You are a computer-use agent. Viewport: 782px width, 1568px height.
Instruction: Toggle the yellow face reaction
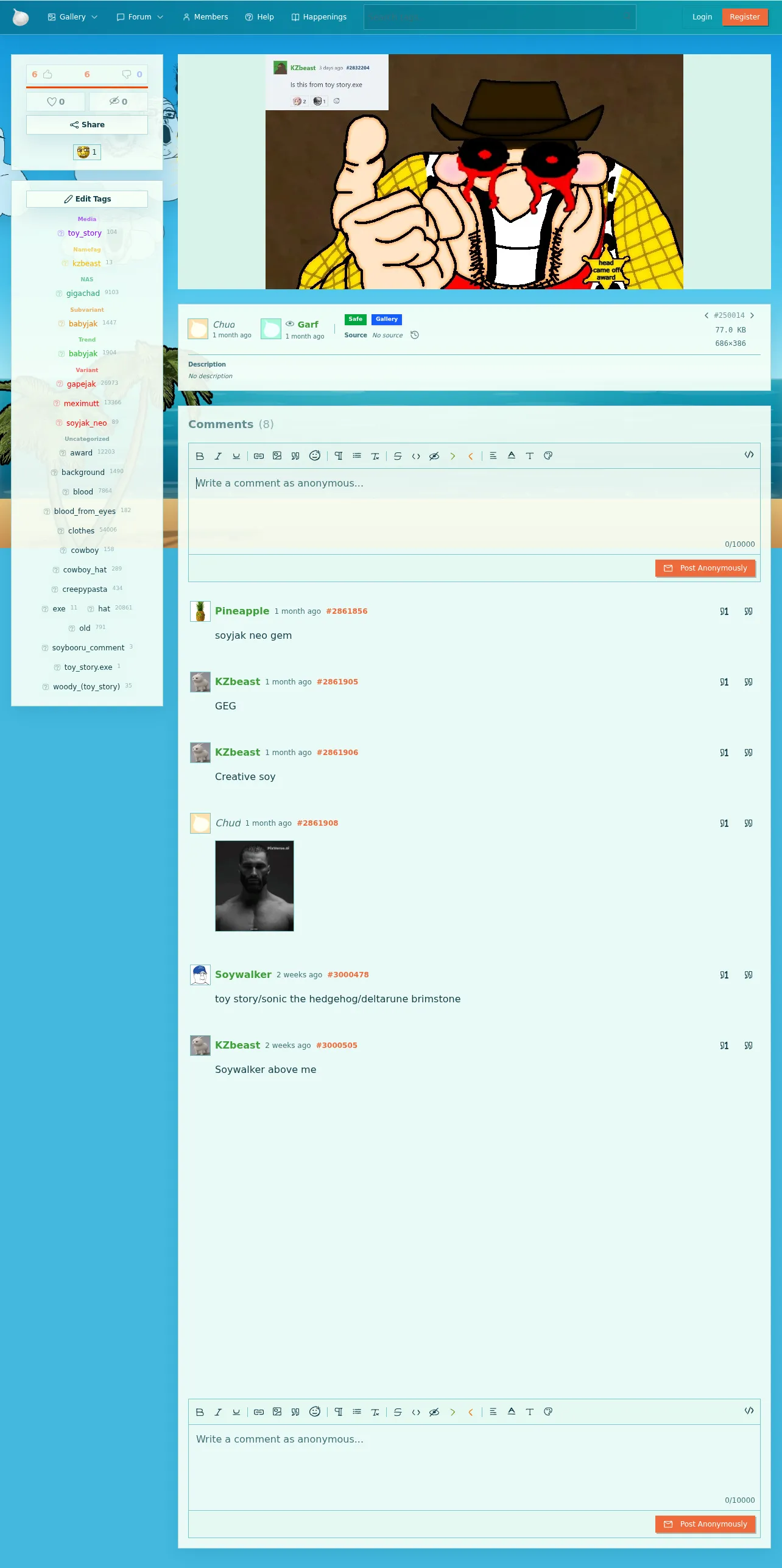point(87,152)
